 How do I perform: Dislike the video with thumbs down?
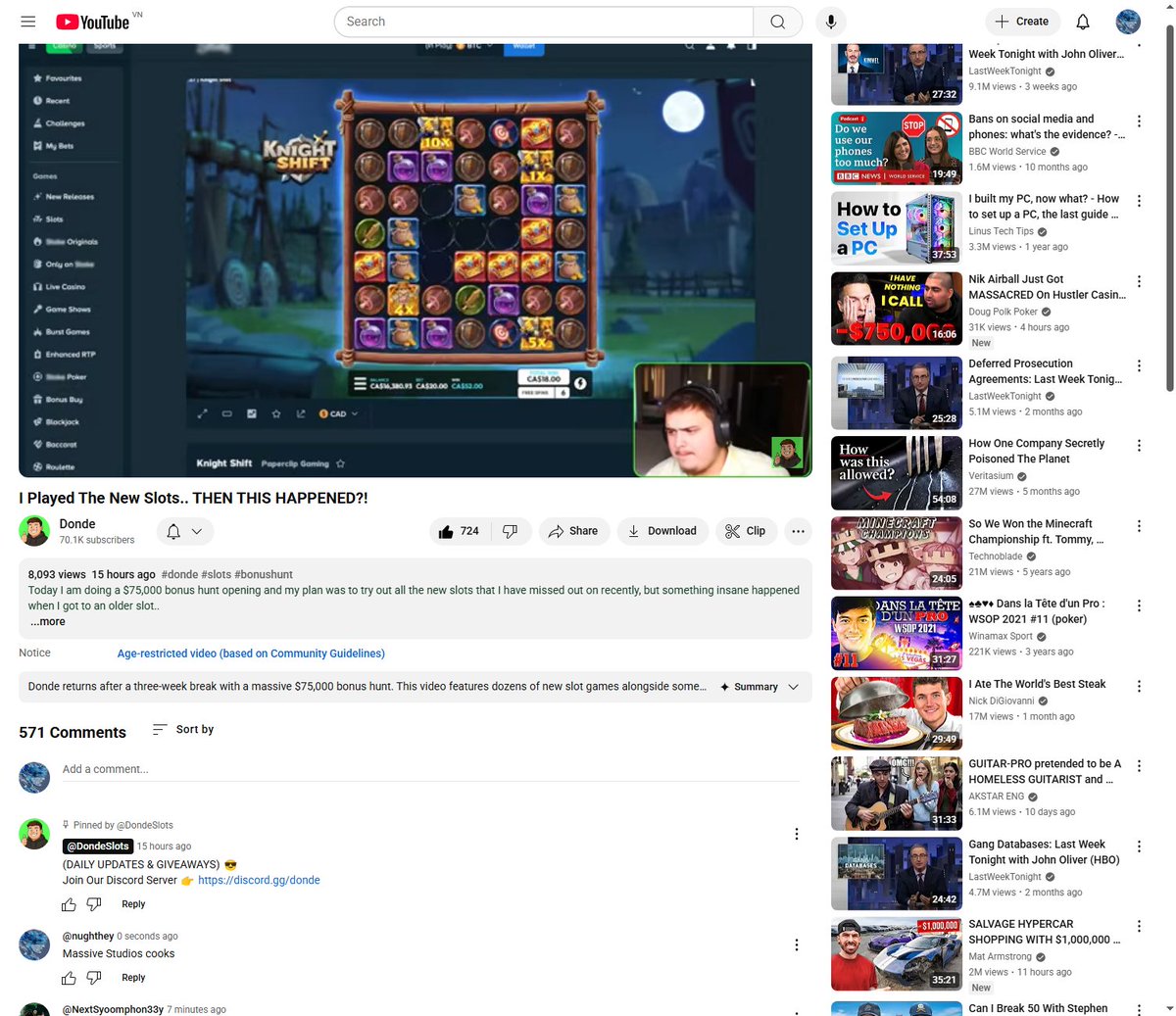tap(510, 531)
